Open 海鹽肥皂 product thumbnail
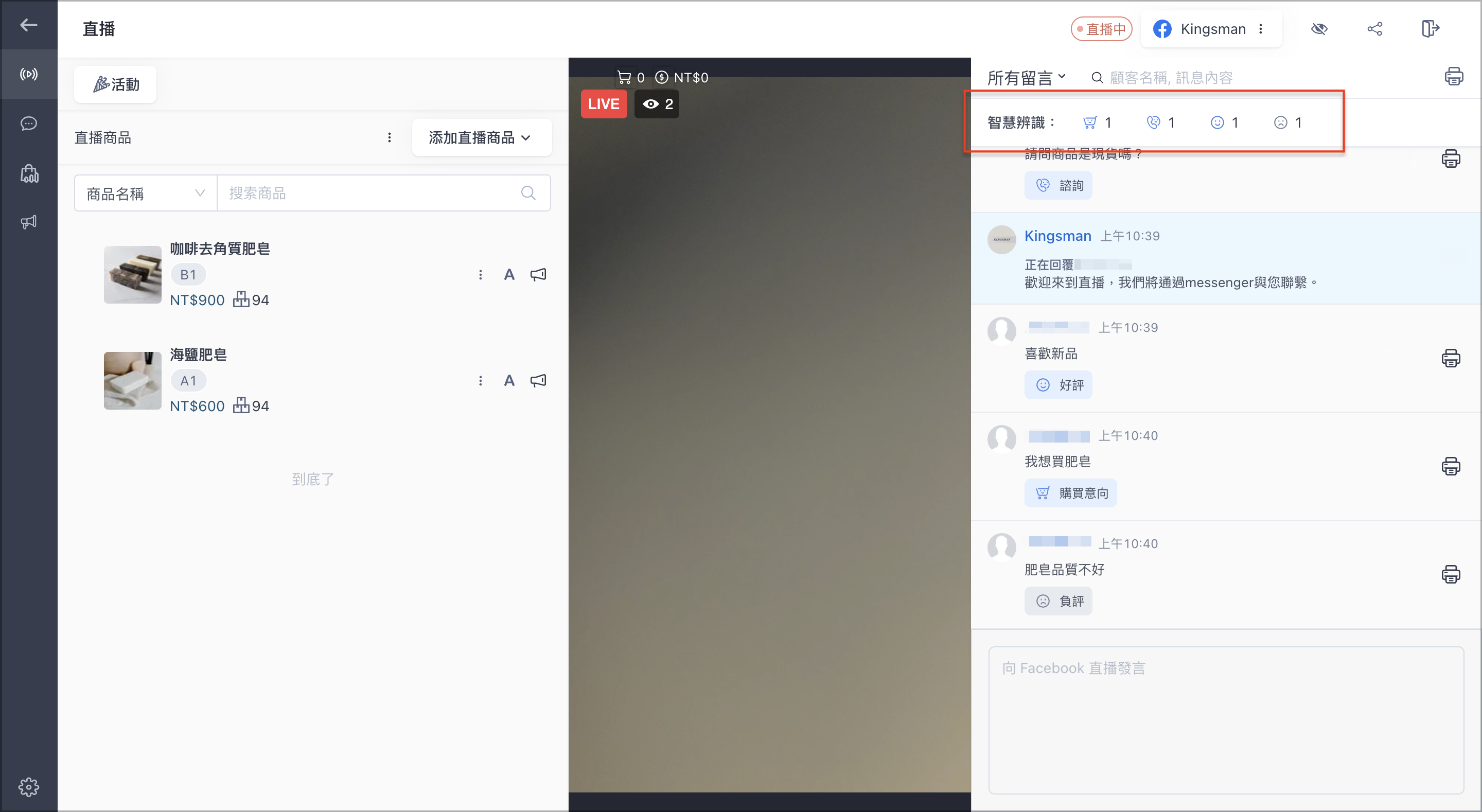Viewport: 1482px width, 812px height. click(132, 380)
